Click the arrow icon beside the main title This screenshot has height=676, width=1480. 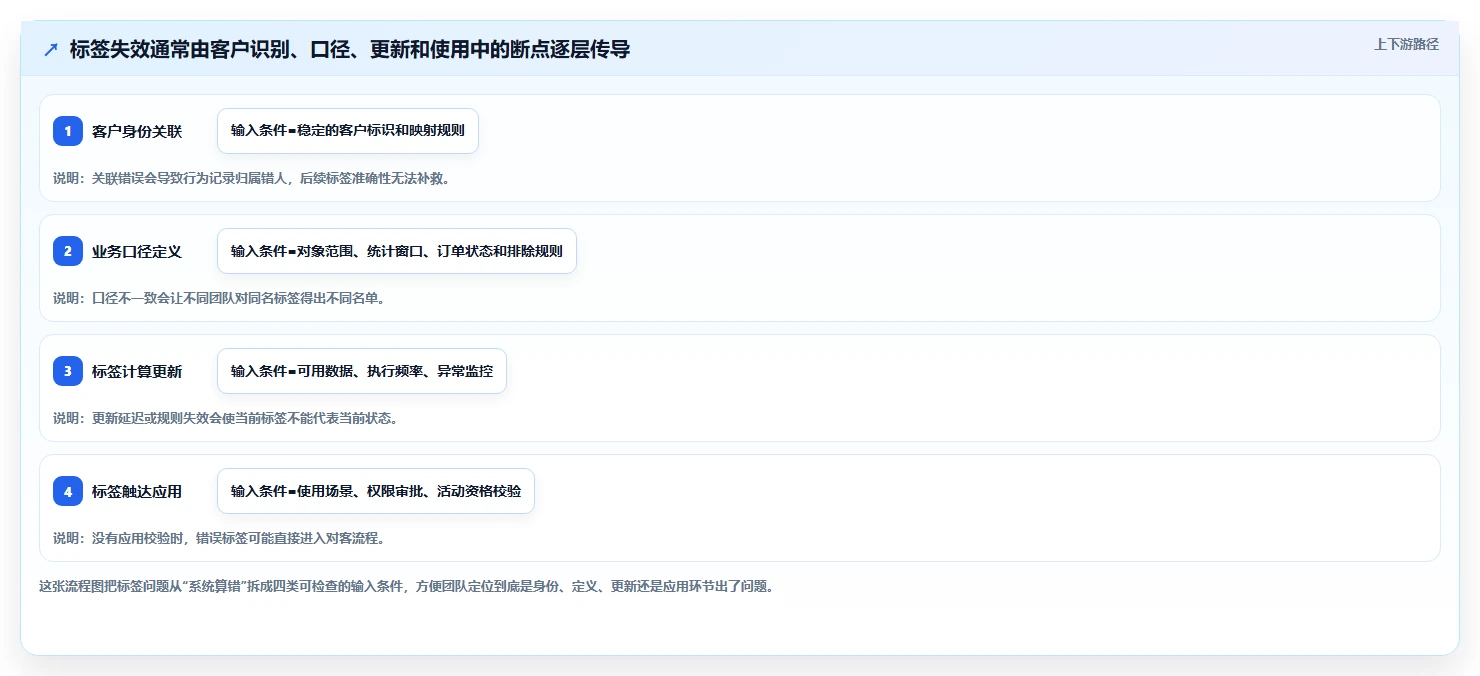pos(51,49)
